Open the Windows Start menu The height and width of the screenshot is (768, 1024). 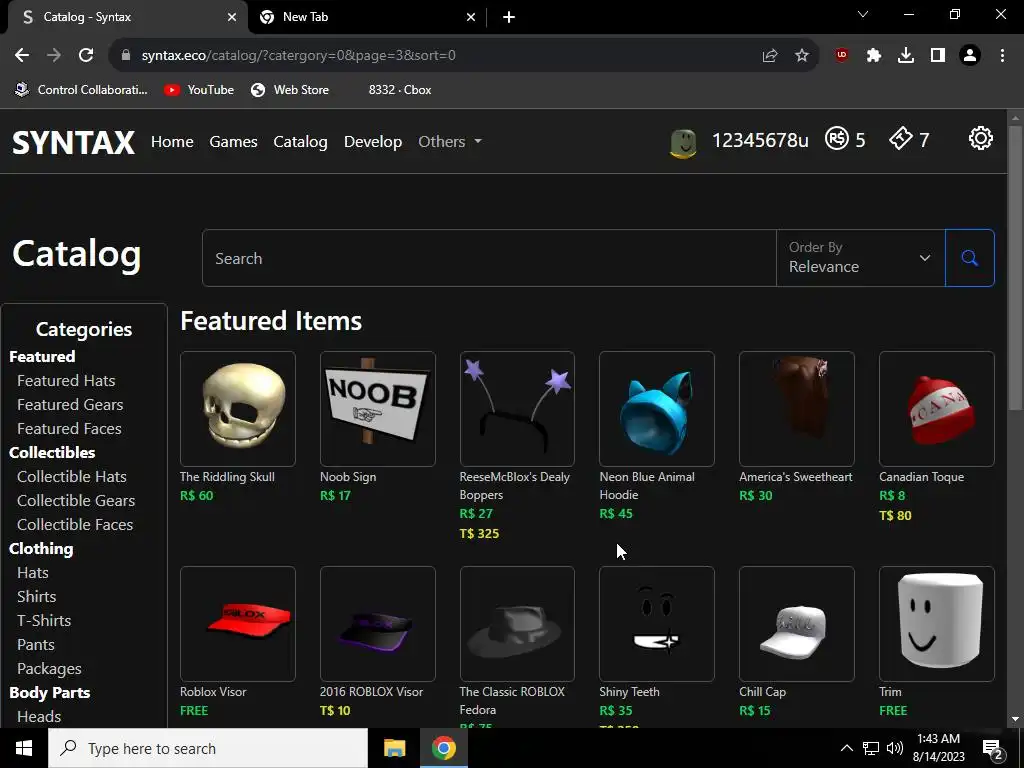(x=24, y=748)
